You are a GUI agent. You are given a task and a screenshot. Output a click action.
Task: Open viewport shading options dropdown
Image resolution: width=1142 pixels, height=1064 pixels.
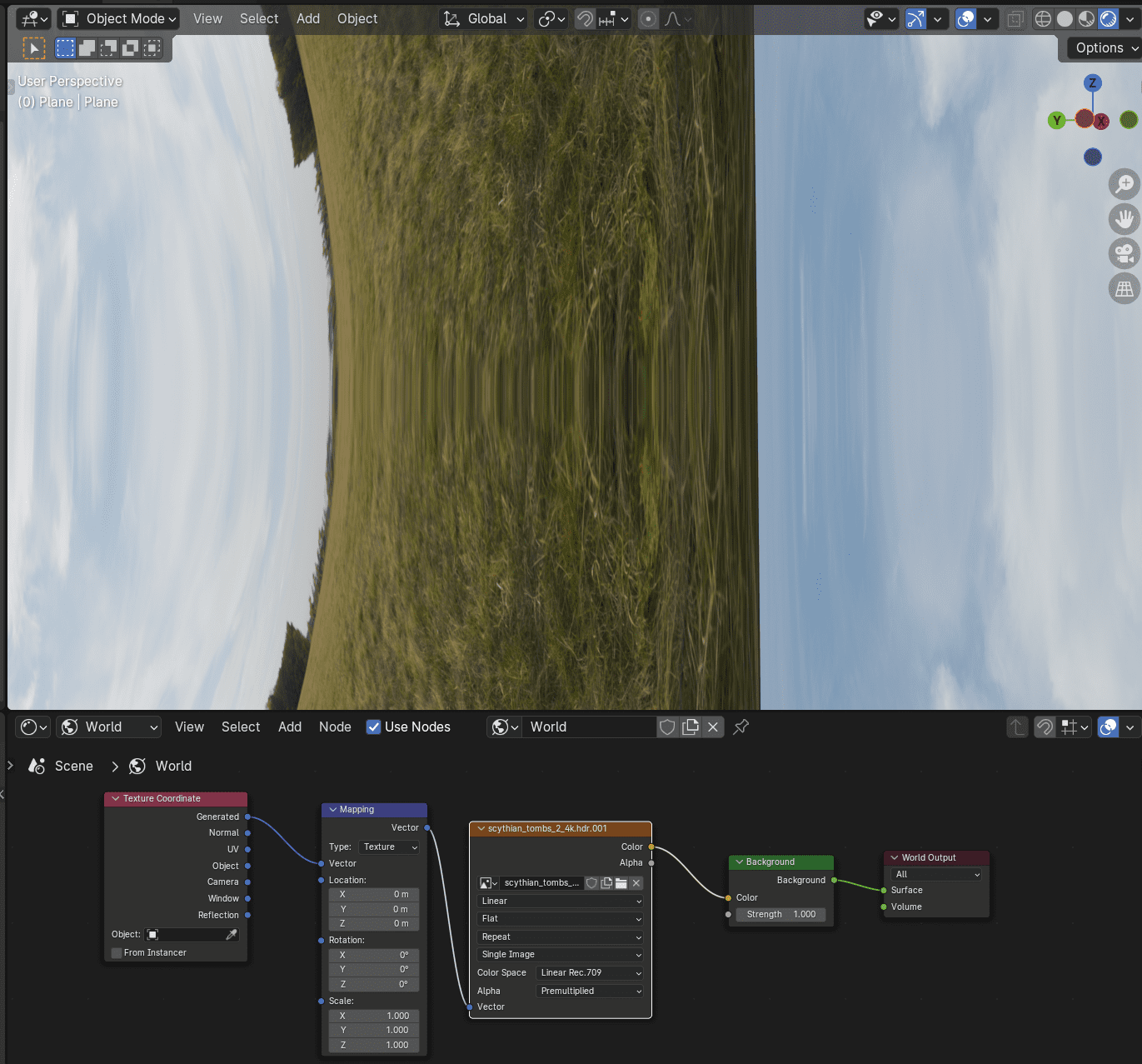1130,18
